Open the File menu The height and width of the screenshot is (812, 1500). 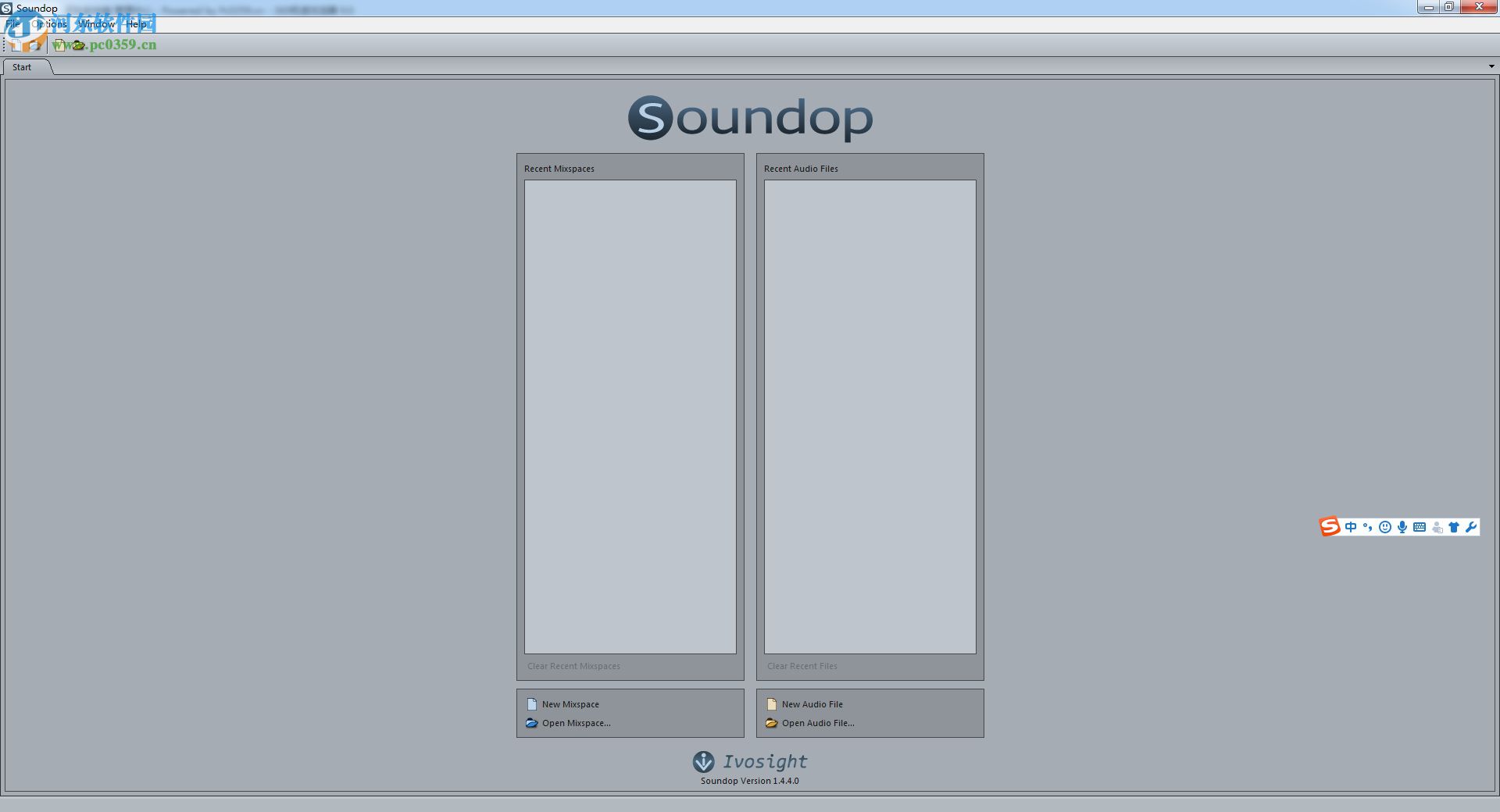tap(13, 24)
